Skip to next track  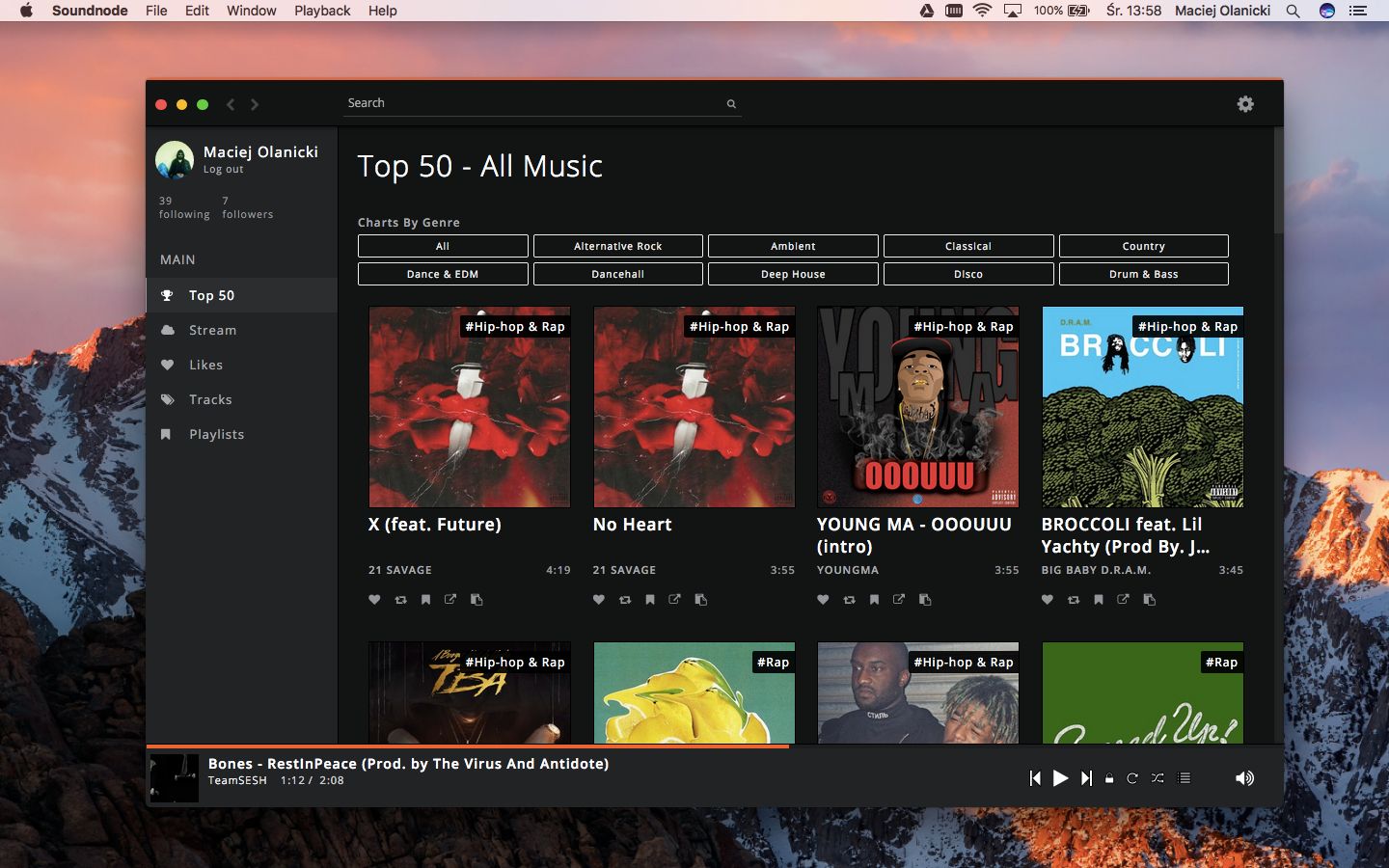1086,778
